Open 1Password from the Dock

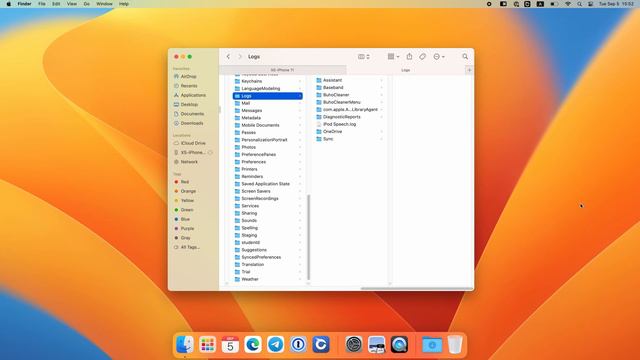(298, 344)
